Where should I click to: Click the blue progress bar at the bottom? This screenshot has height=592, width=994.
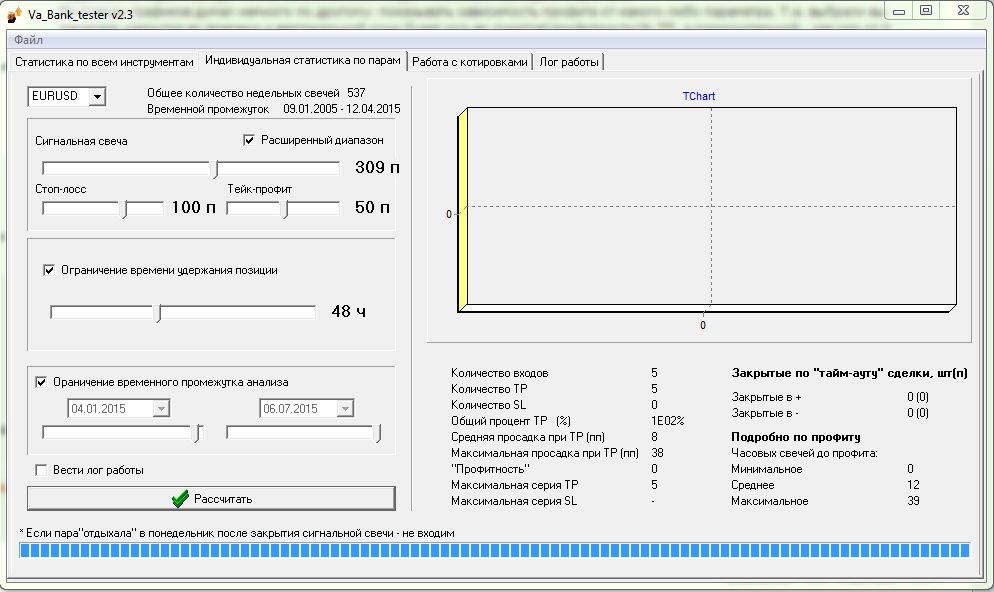[494, 550]
